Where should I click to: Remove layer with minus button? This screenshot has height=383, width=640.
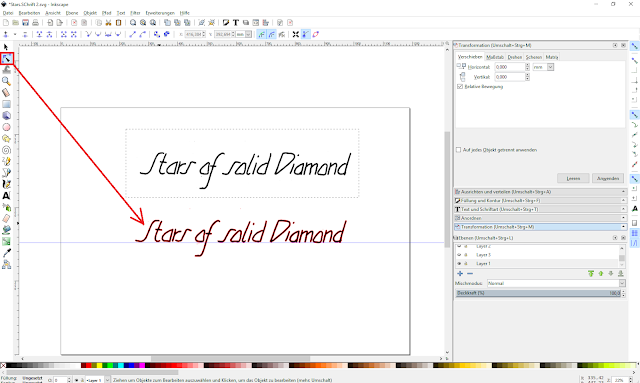[x=470, y=274]
